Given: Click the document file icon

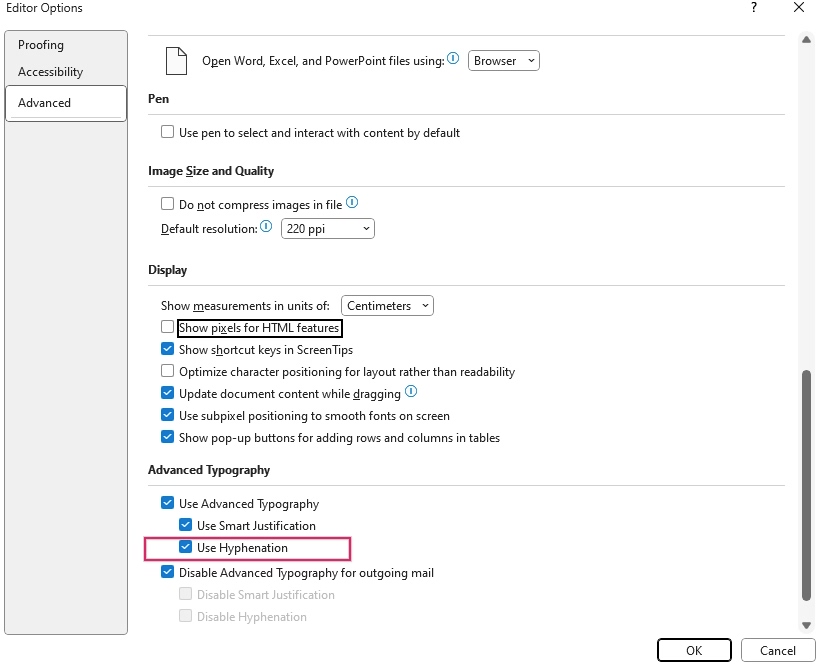Looking at the screenshot, I should point(176,61).
